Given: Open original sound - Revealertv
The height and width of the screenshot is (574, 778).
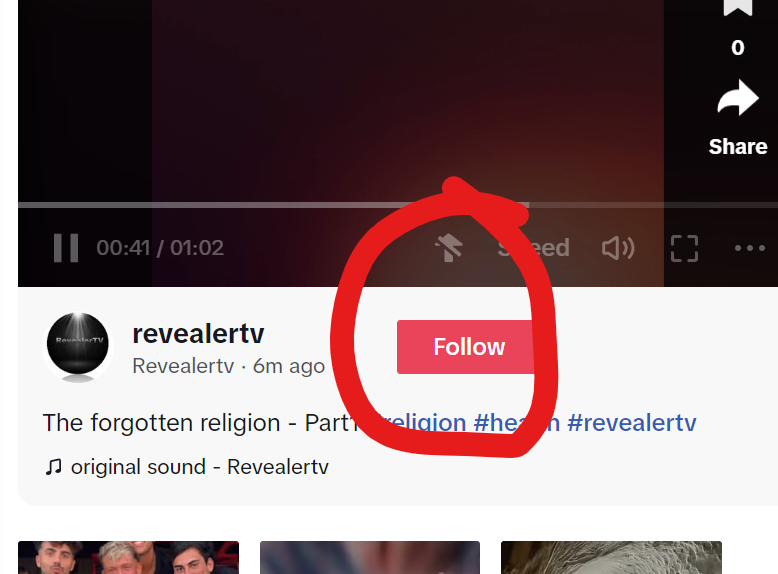Looking at the screenshot, I should pos(199,467).
